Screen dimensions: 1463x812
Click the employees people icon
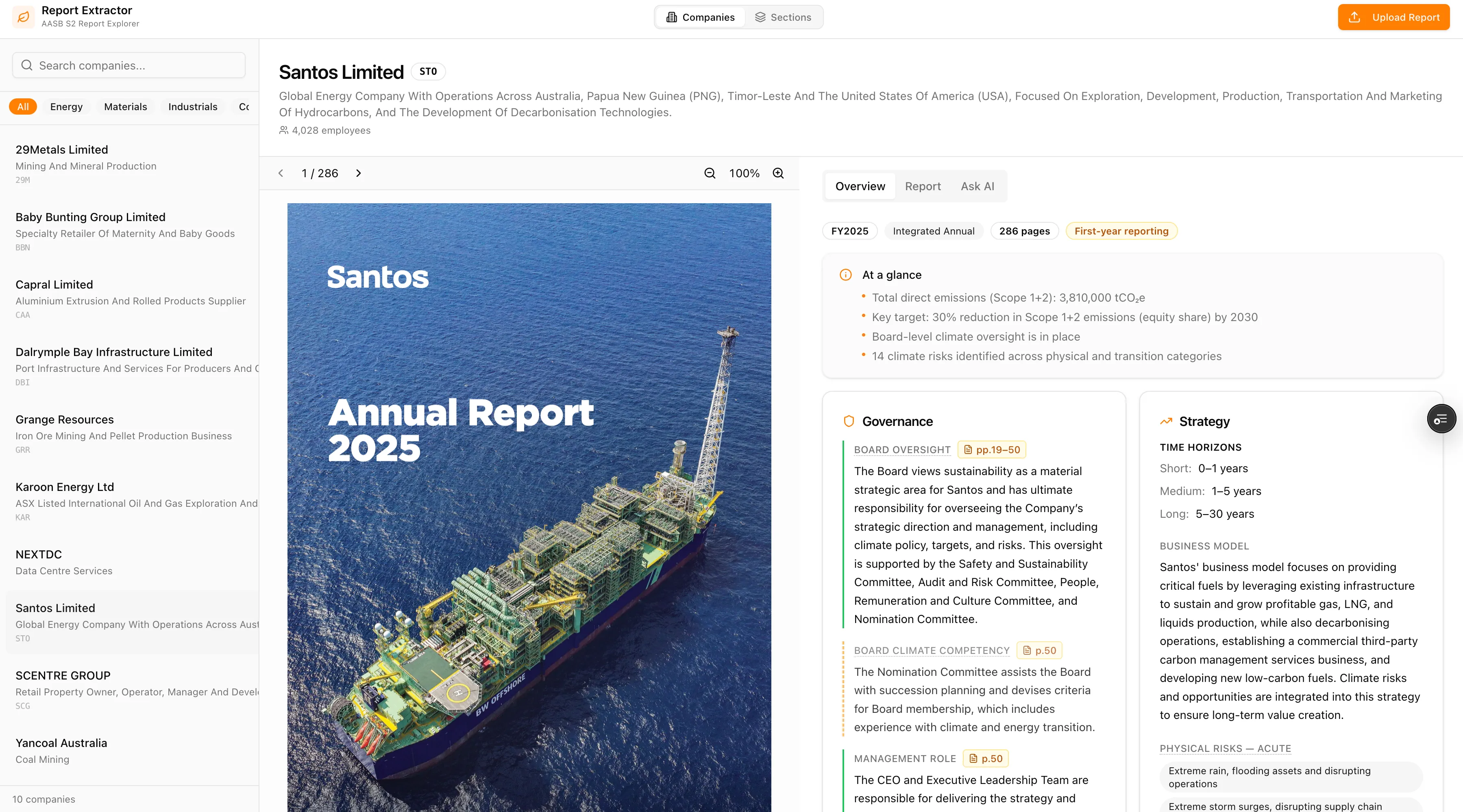pyautogui.click(x=284, y=130)
